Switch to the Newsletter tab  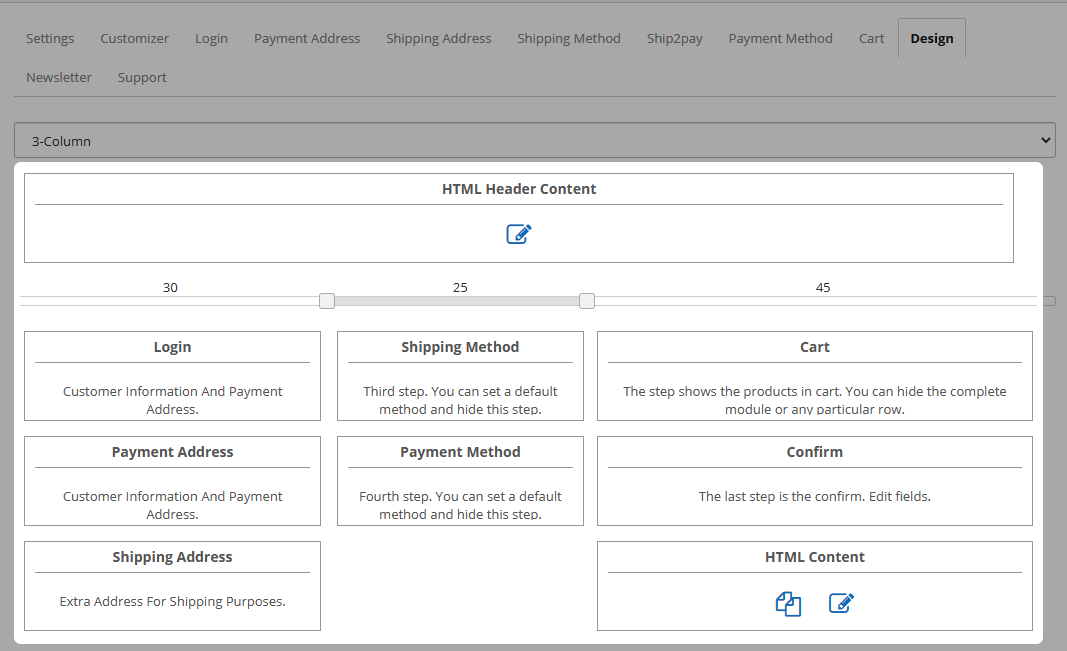(59, 78)
